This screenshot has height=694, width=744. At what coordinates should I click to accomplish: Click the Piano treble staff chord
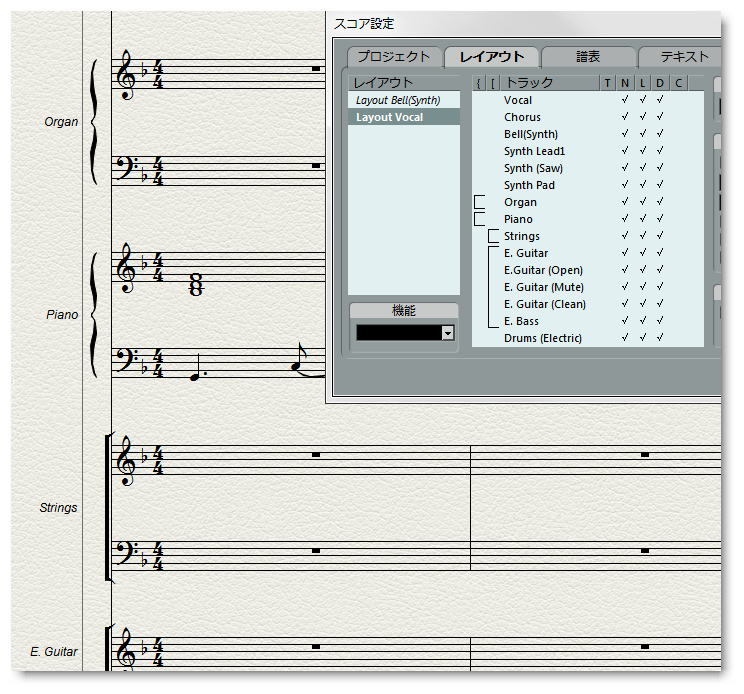click(196, 285)
